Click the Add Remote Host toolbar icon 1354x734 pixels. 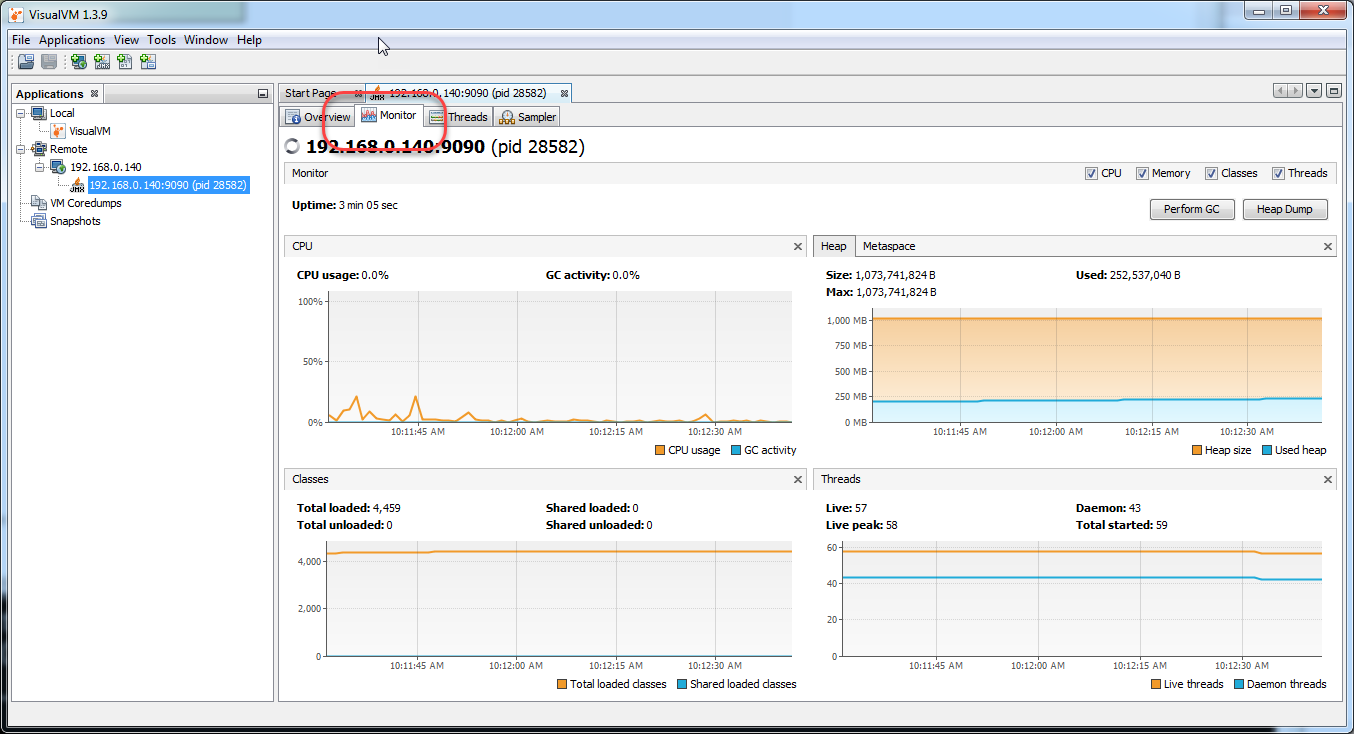77,61
